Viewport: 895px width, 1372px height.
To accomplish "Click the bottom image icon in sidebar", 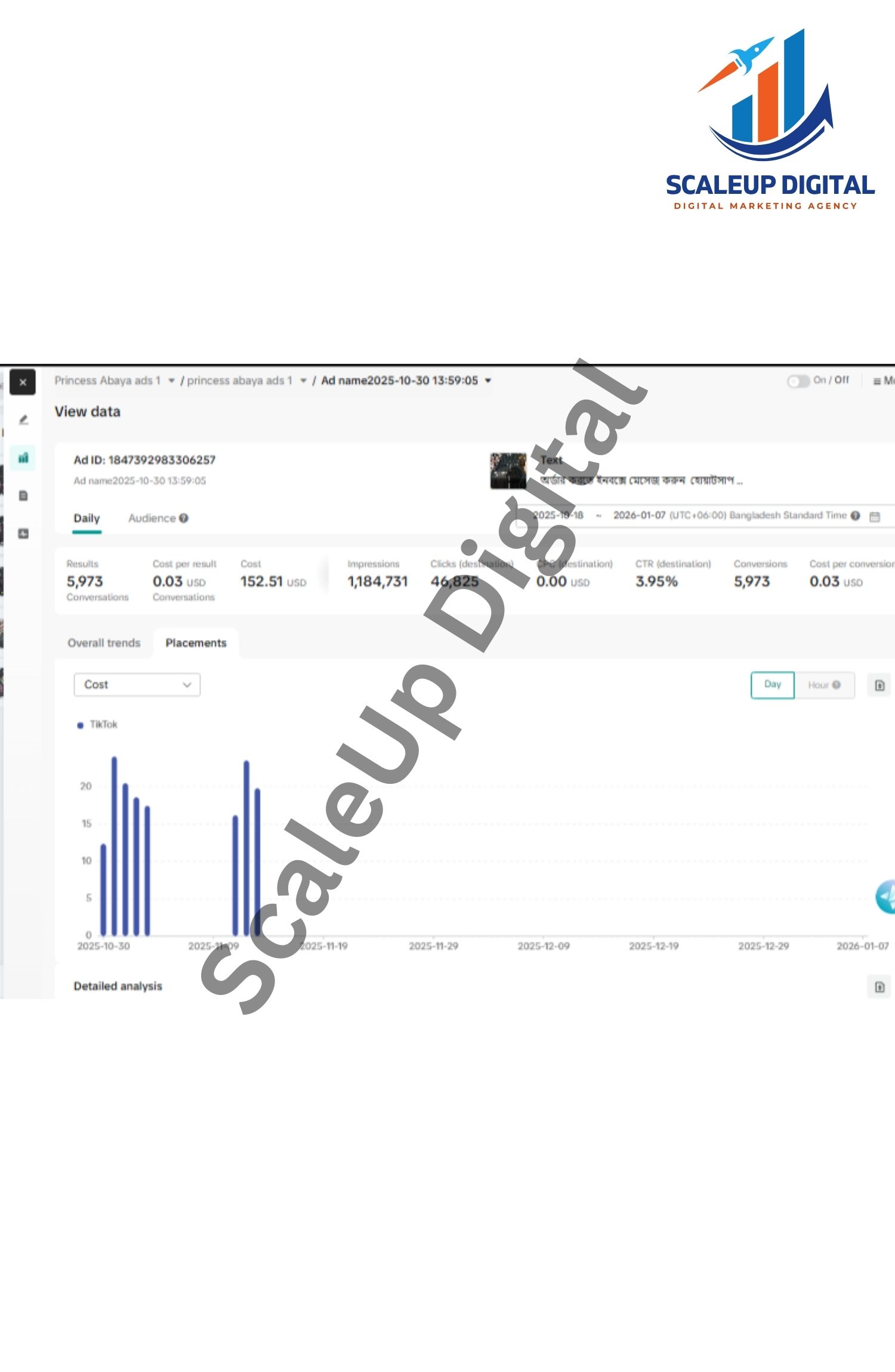I will tap(23, 533).
